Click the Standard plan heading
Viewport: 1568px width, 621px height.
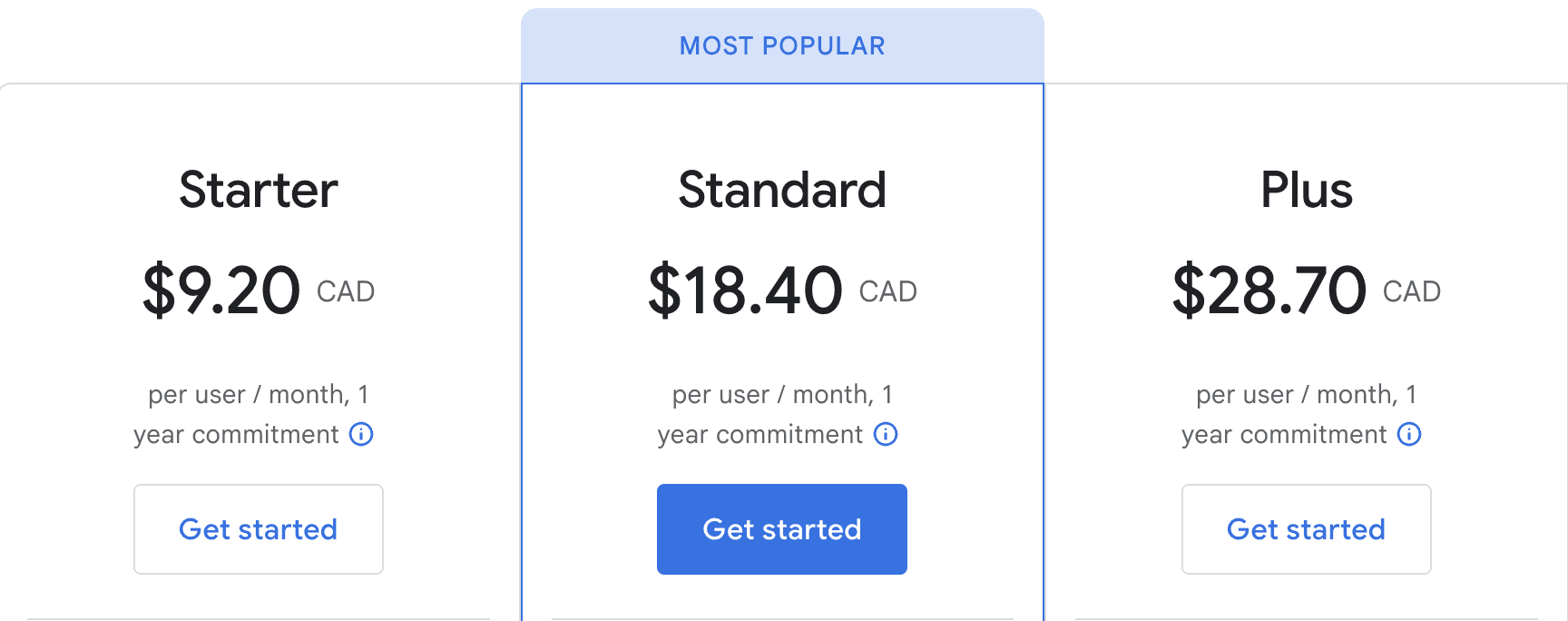pyautogui.click(x=782, y=190)
